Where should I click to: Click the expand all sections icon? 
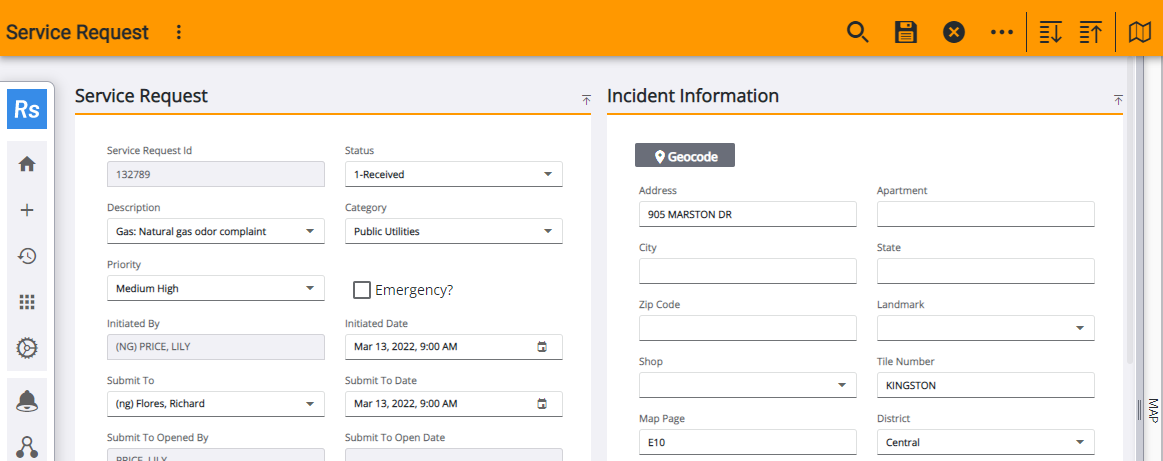[1050, 33]
